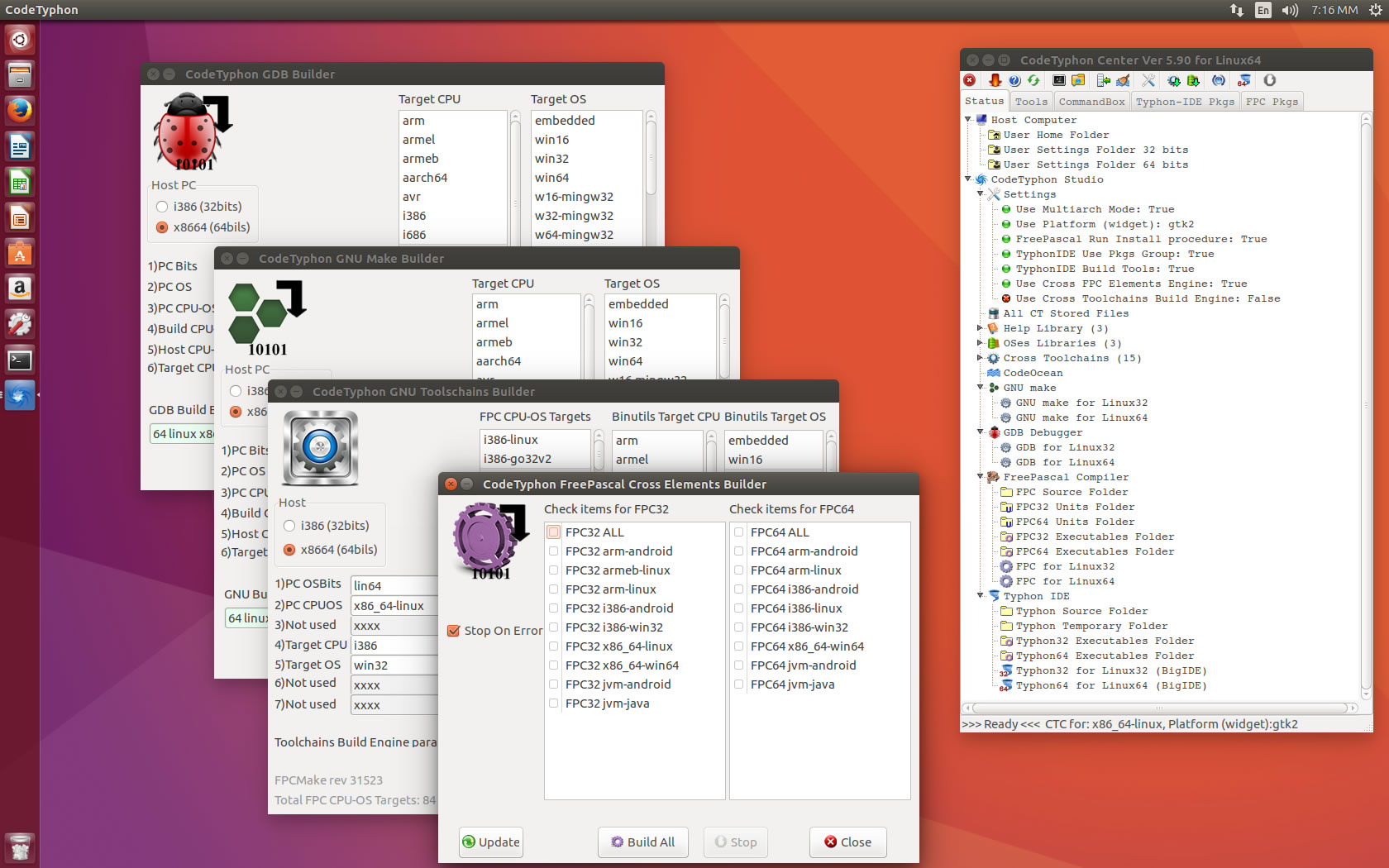
Task: Select Typhon64 for Linux64 (BigIDE) tree item
Action: point(1111,685)
